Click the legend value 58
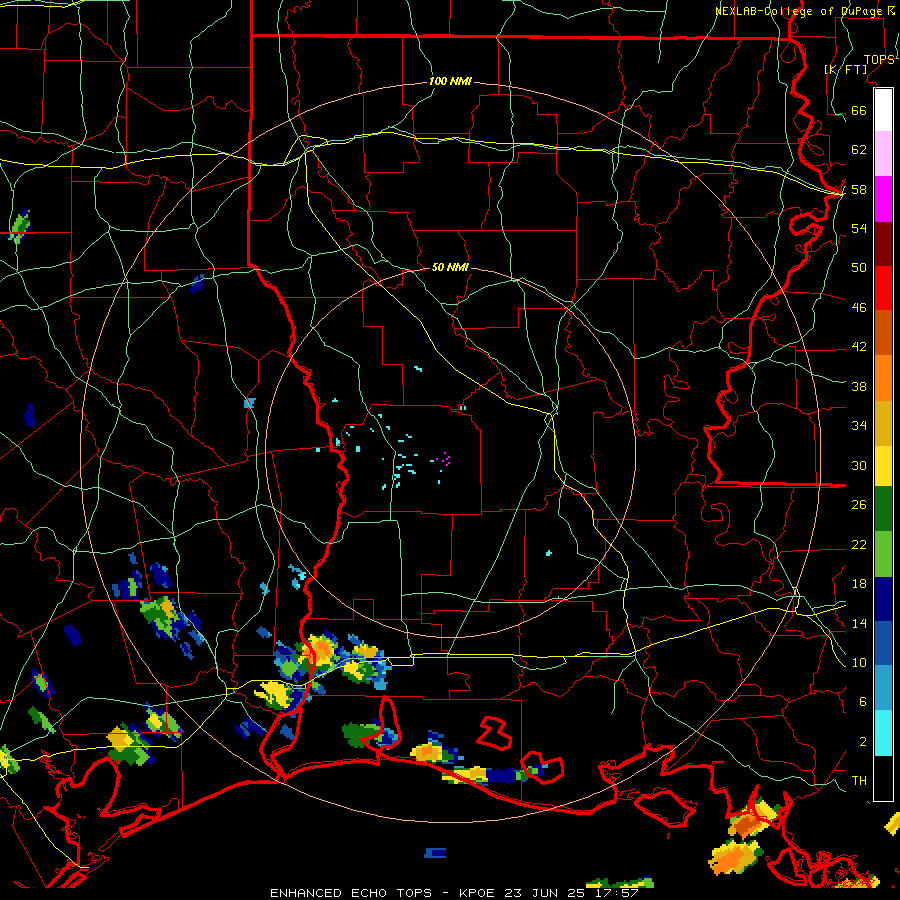This screenshot has height=900, width=900. point(859,189)
